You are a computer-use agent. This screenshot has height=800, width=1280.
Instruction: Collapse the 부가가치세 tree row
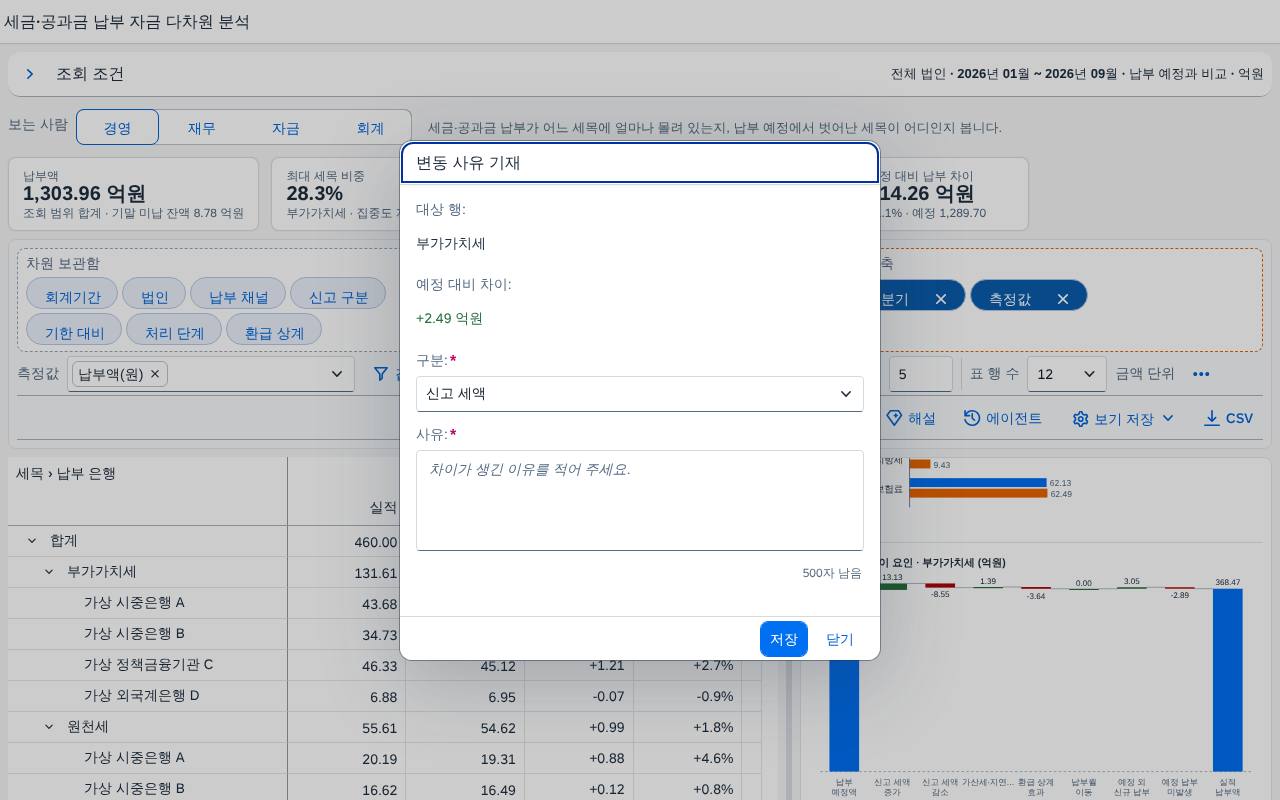[48, 572]
